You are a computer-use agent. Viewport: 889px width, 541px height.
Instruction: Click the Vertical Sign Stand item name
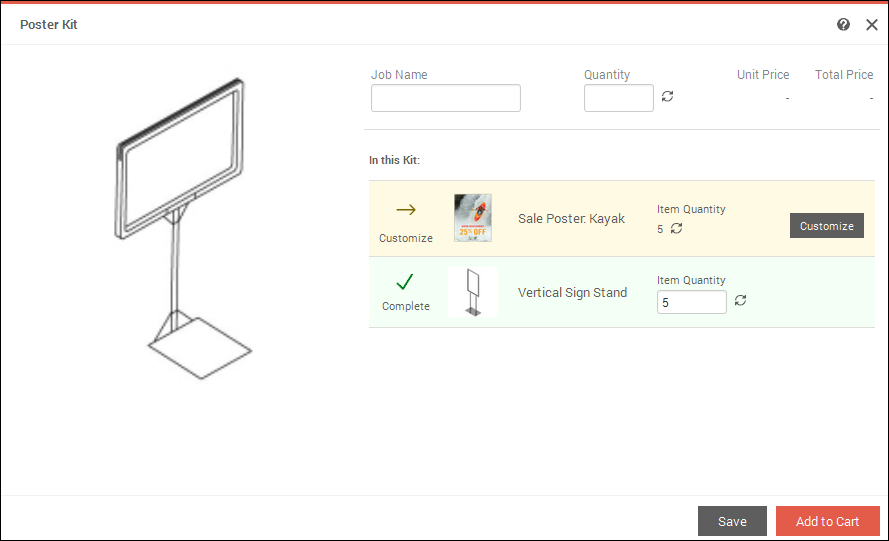(x=572, y=293)
